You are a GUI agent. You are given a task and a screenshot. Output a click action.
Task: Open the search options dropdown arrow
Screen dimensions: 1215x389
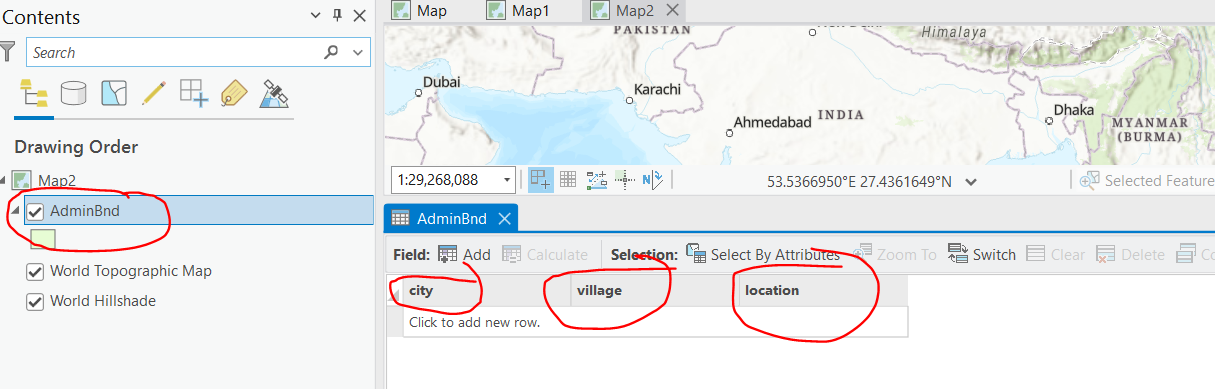tap(357, 52)
